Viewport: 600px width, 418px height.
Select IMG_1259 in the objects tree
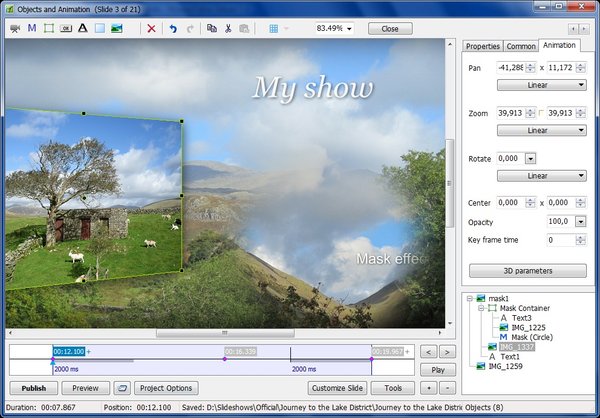pyautogui.click(x=507, y=367)
